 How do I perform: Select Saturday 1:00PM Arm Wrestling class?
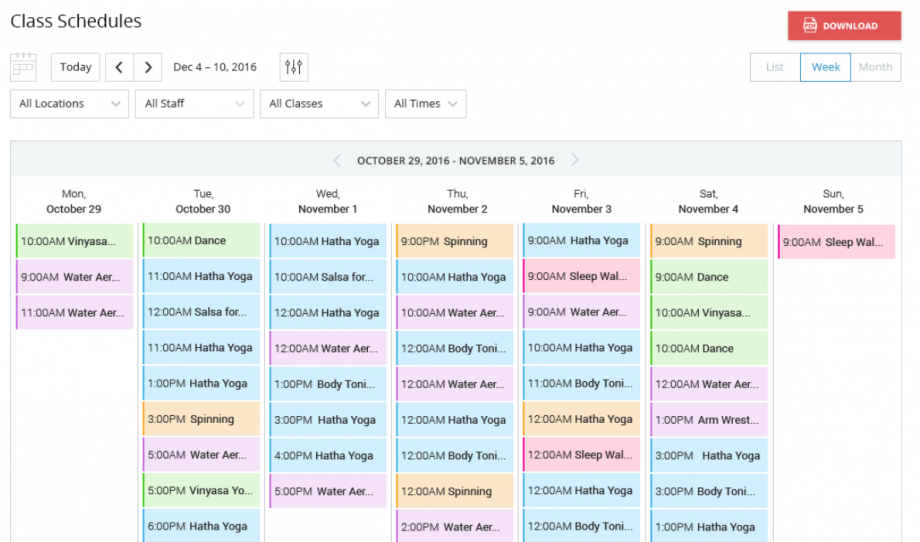click(709, 420)
